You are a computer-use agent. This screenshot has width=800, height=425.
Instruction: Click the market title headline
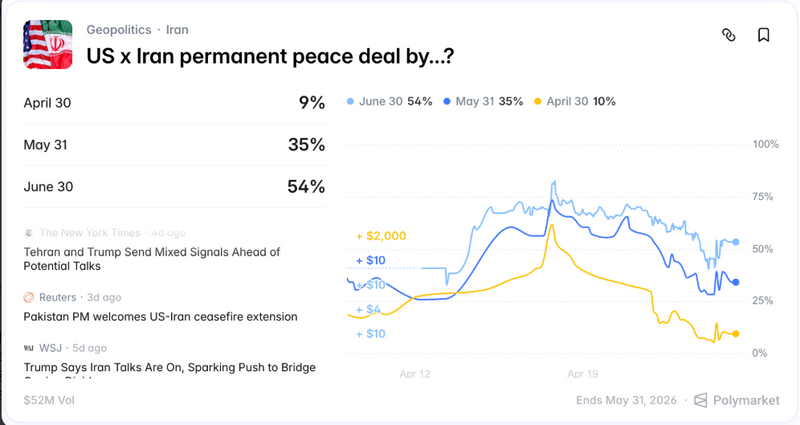tap(270, 57)
